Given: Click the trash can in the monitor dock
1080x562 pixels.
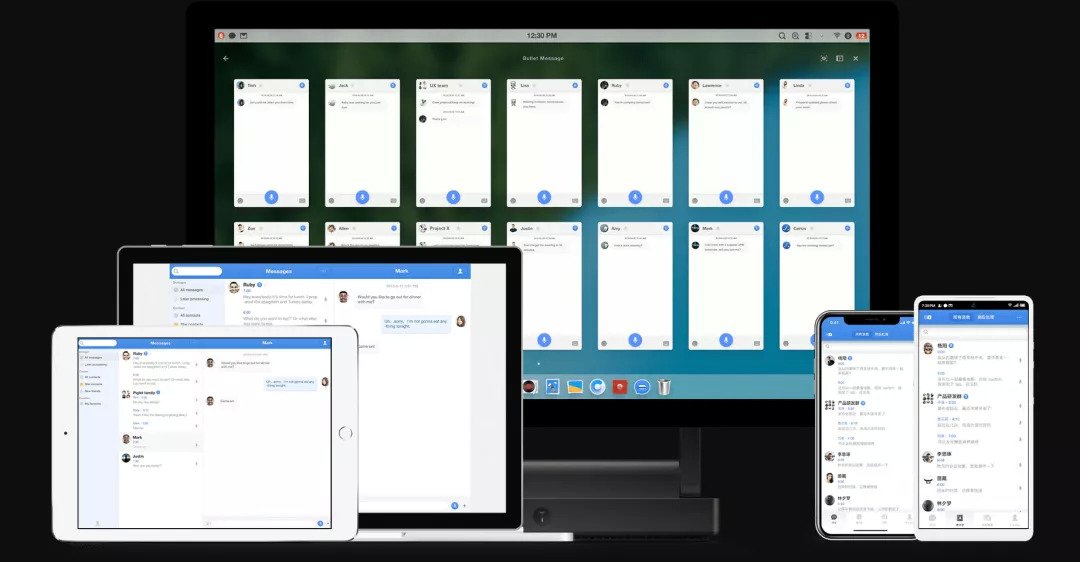Looking at the screenshot, I should 664,386.
